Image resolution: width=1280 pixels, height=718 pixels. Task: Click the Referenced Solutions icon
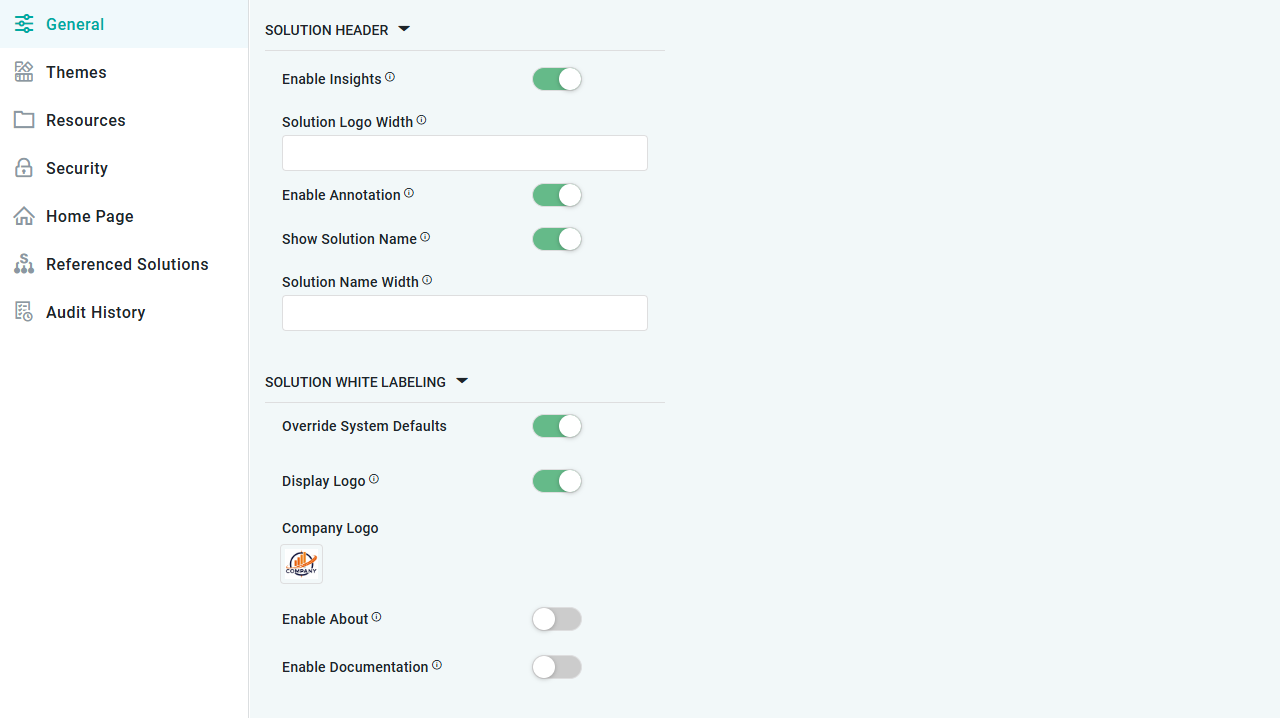(x=24, y=264)
